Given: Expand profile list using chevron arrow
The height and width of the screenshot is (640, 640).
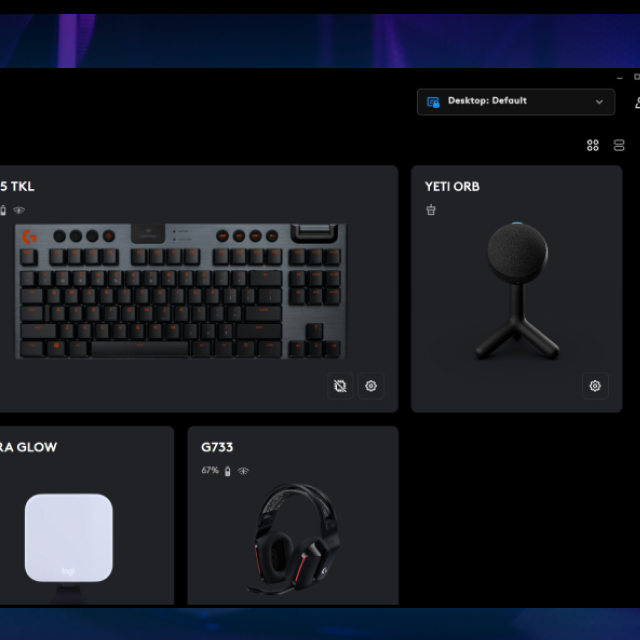Looking at the screenshot, I should 599,102.
